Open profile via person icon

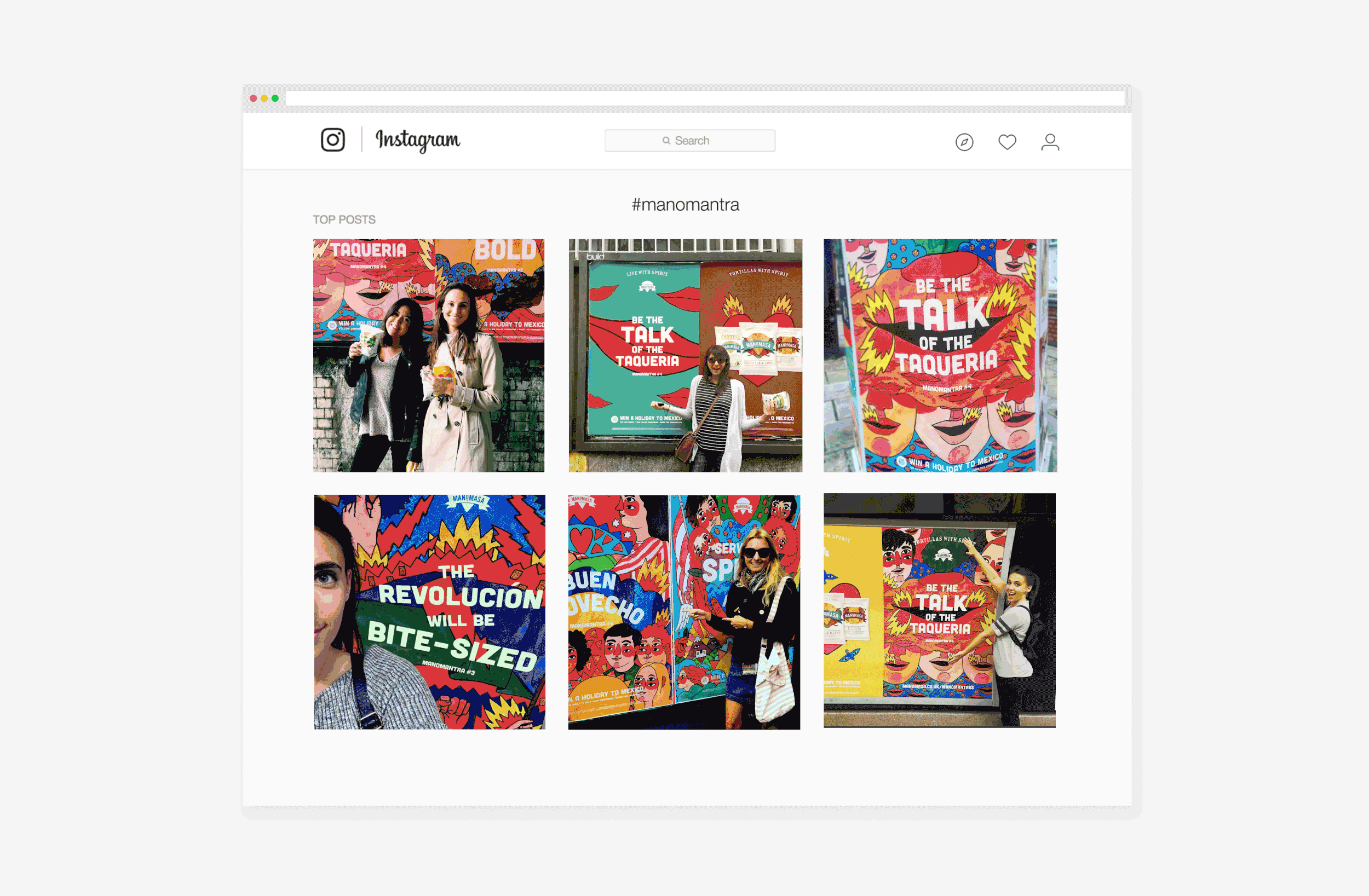point(1050,142)
